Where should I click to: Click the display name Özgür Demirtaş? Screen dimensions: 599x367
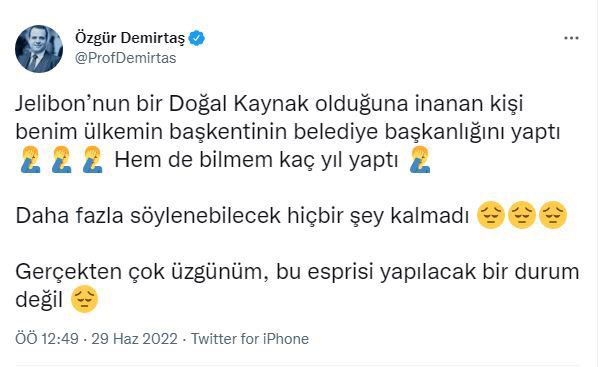tap(130, 38)
